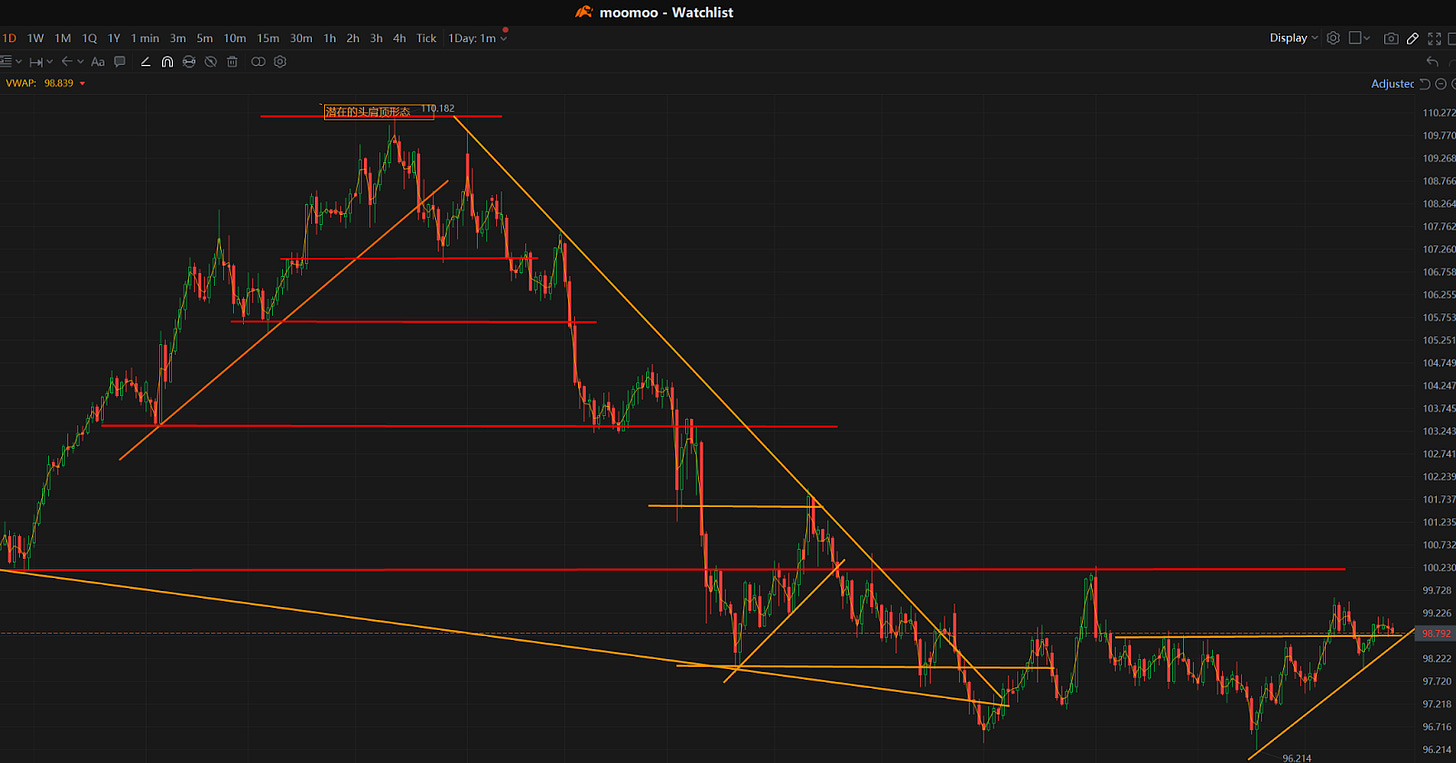Viewport: 1456px width, 763px height.
Task: Open the comment bubble note tool
Action: (x=120, y=61)
